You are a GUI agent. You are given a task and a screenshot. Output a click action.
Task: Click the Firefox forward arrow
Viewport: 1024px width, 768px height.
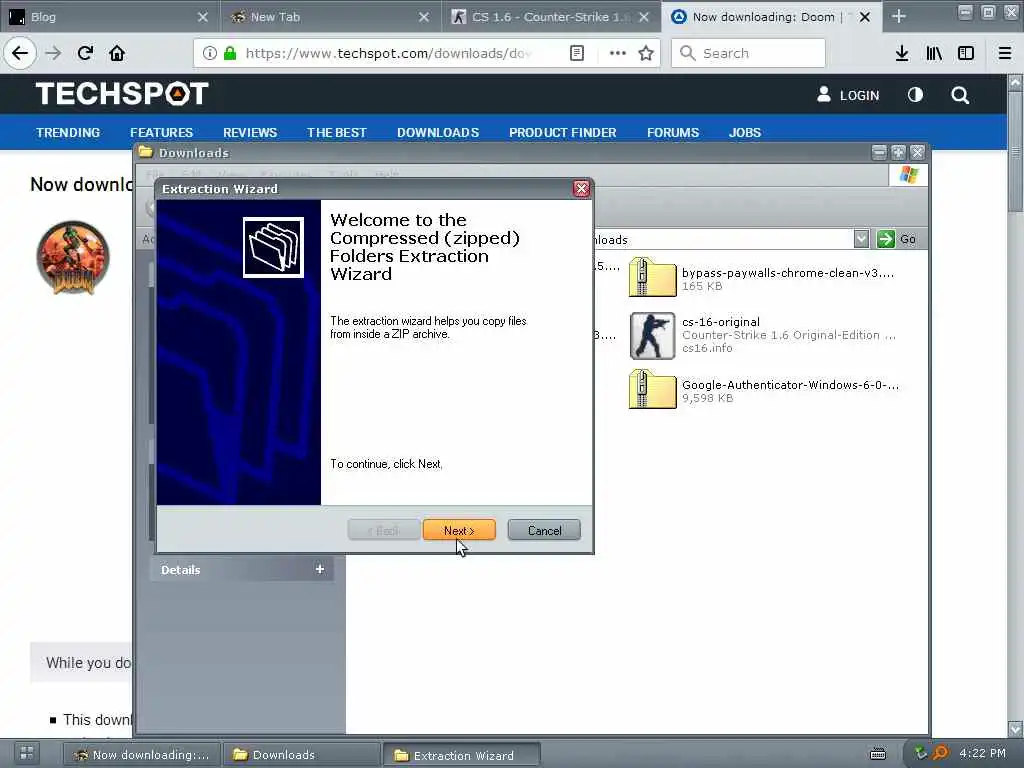54,53
